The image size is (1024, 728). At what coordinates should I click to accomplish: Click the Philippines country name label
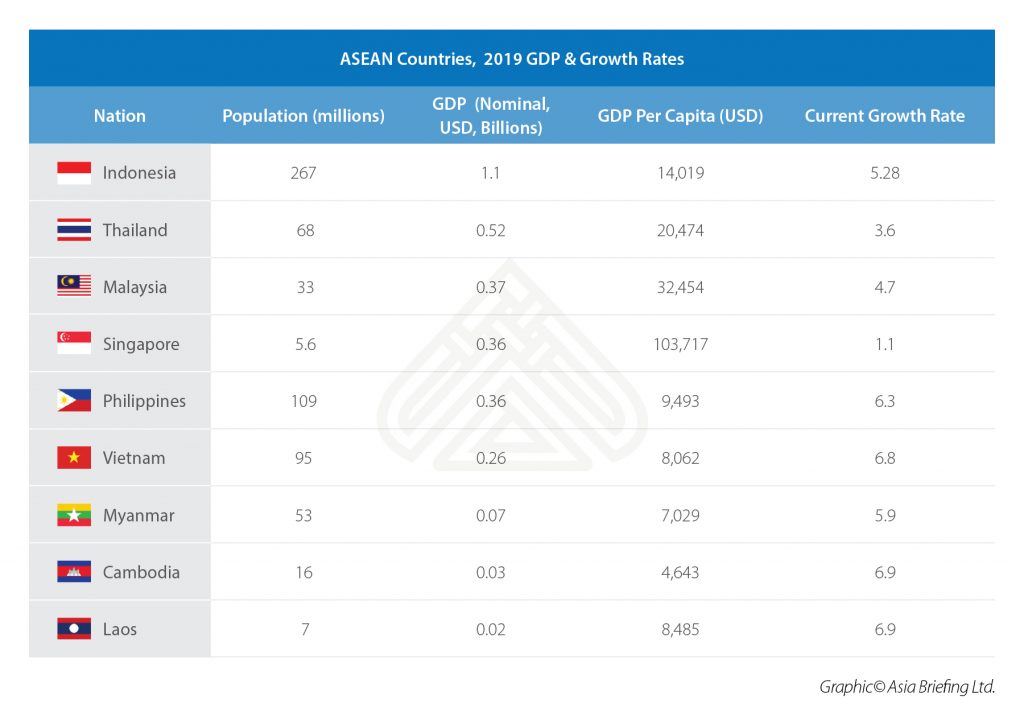(144, 401)
